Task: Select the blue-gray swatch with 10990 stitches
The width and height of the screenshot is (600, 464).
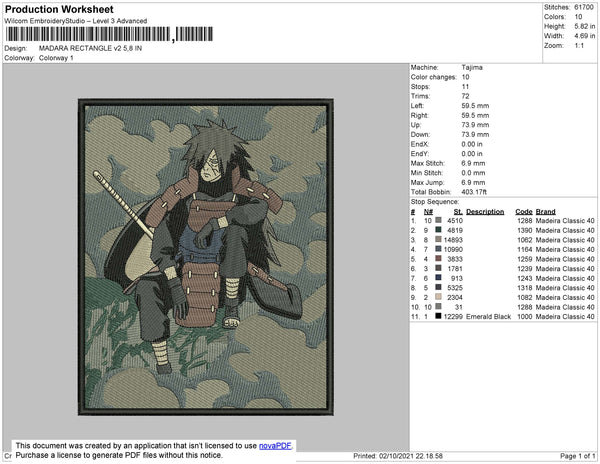Action: (438, 249)
